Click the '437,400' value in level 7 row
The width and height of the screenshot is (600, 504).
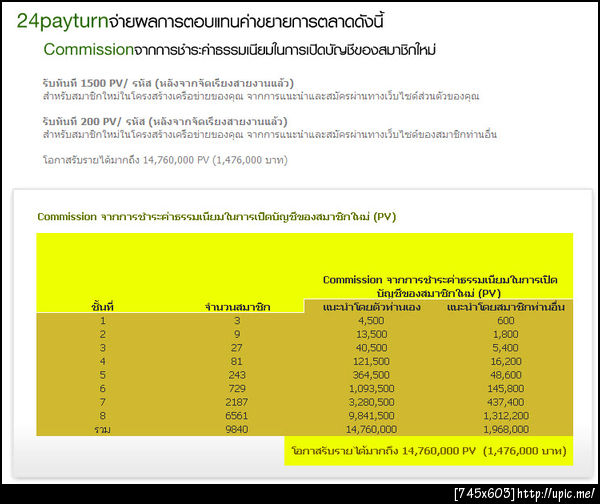(x=506, y=402)
